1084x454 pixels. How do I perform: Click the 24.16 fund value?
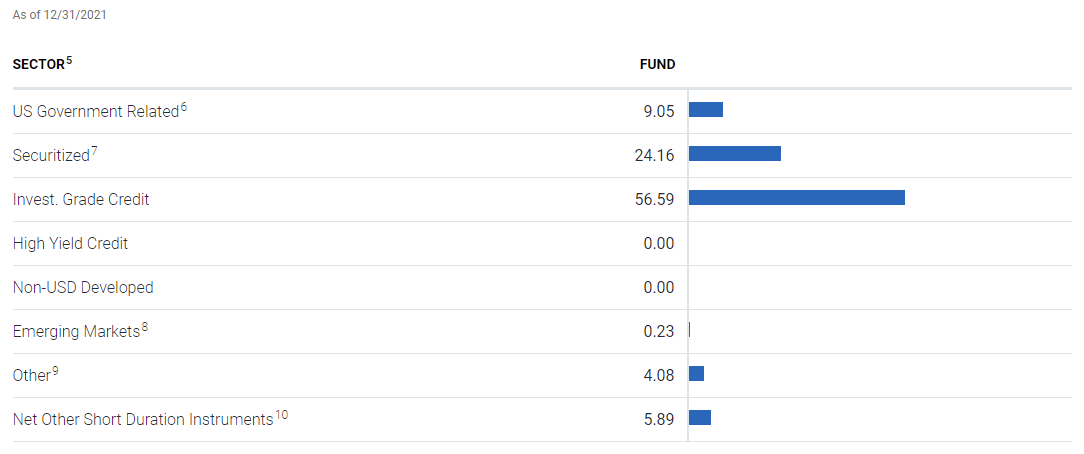point(654,155)
